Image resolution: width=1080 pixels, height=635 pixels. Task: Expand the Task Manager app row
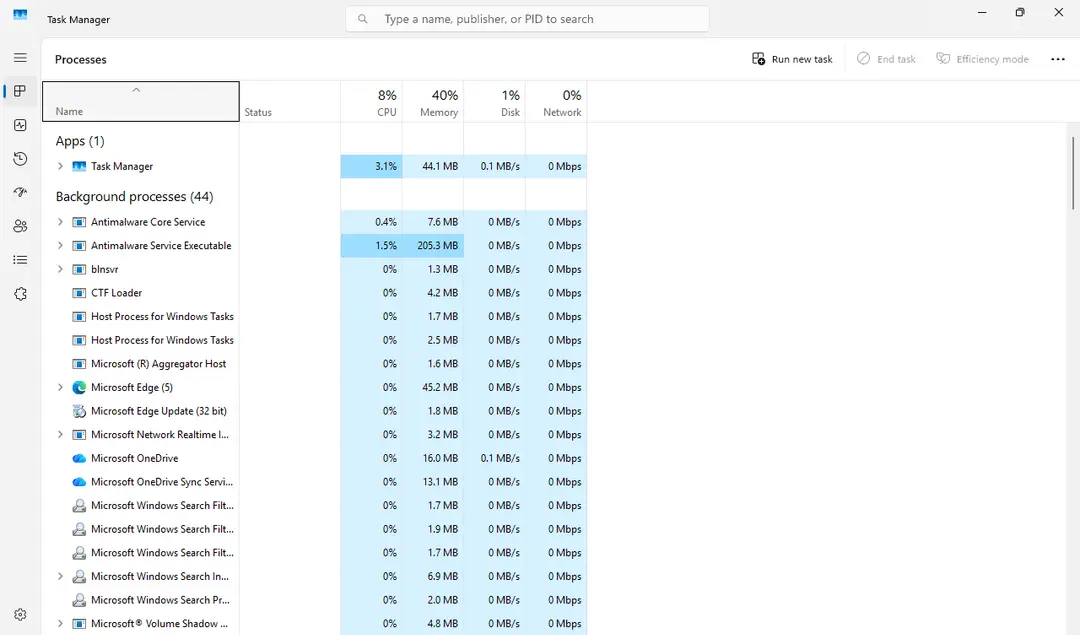click(x=60, y=166)
